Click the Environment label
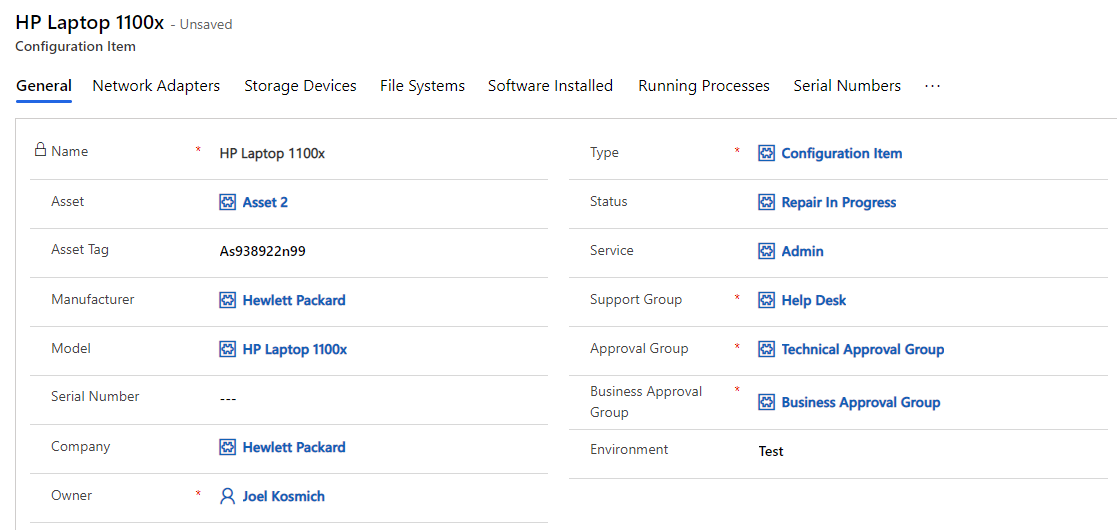Image resolution: width=1117 pixels, height=530 pixels. [x=629, y=450]
